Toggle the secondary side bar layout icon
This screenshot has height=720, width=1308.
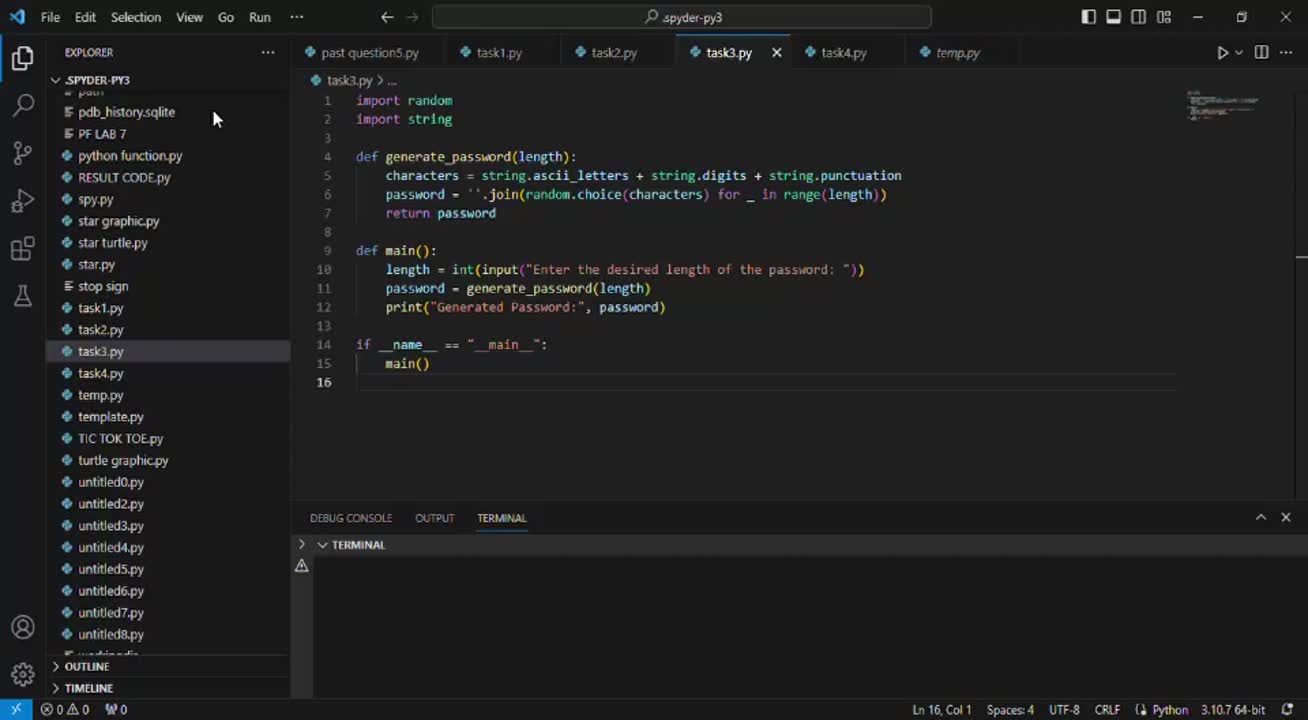[1139, 17]
